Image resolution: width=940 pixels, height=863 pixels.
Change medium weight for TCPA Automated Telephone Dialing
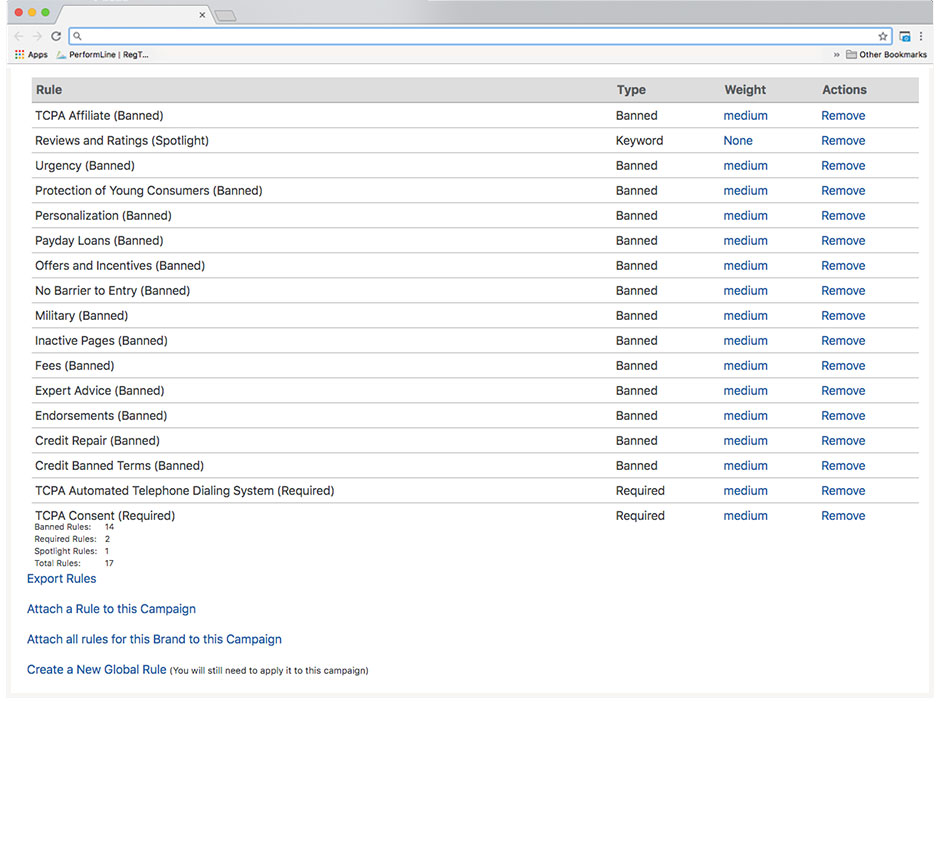(745, 491)
